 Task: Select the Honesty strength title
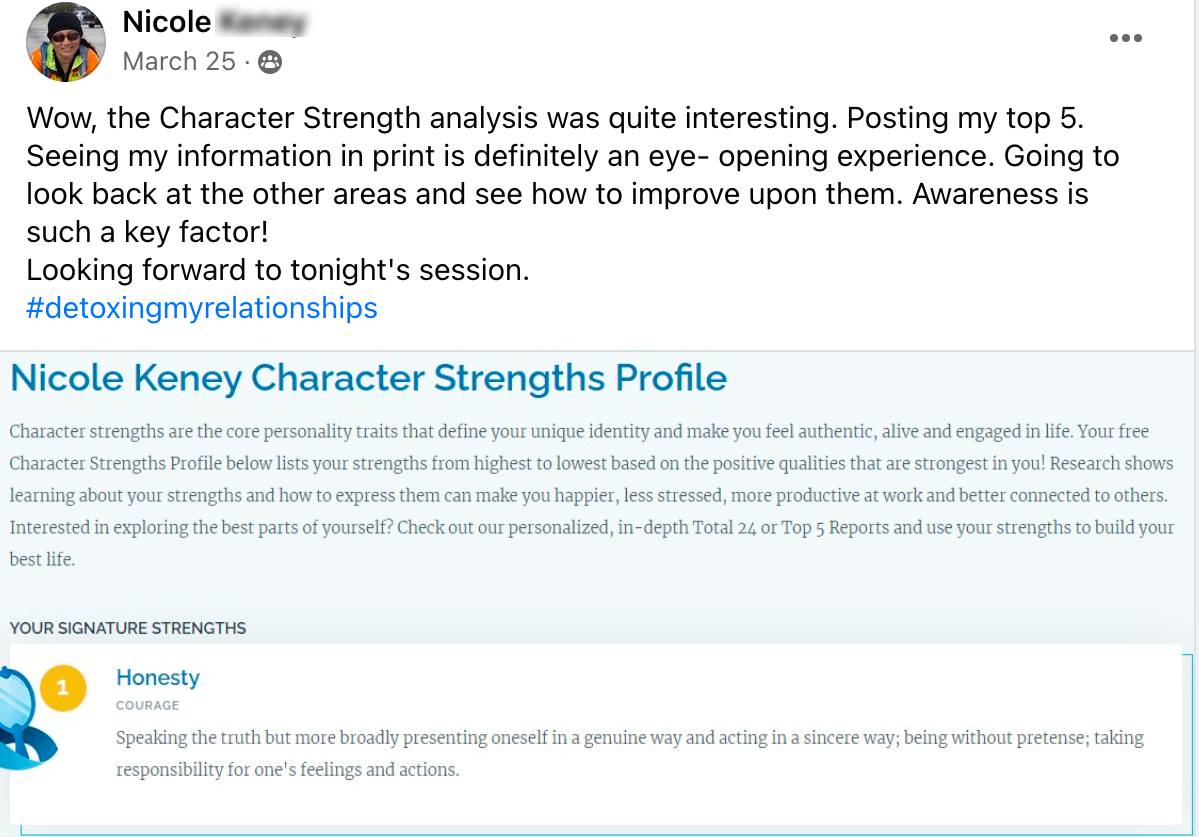[x=158, y=677]
